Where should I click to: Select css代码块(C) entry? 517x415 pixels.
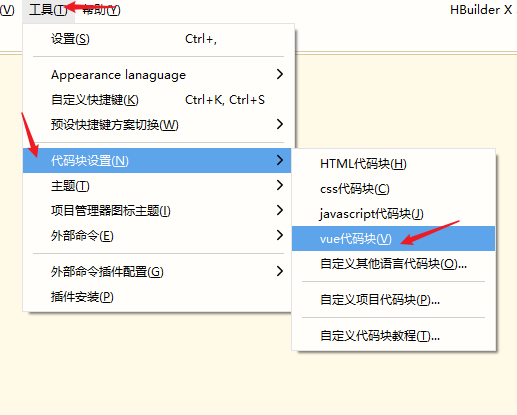pyautogui.click(x=393, y=189)
